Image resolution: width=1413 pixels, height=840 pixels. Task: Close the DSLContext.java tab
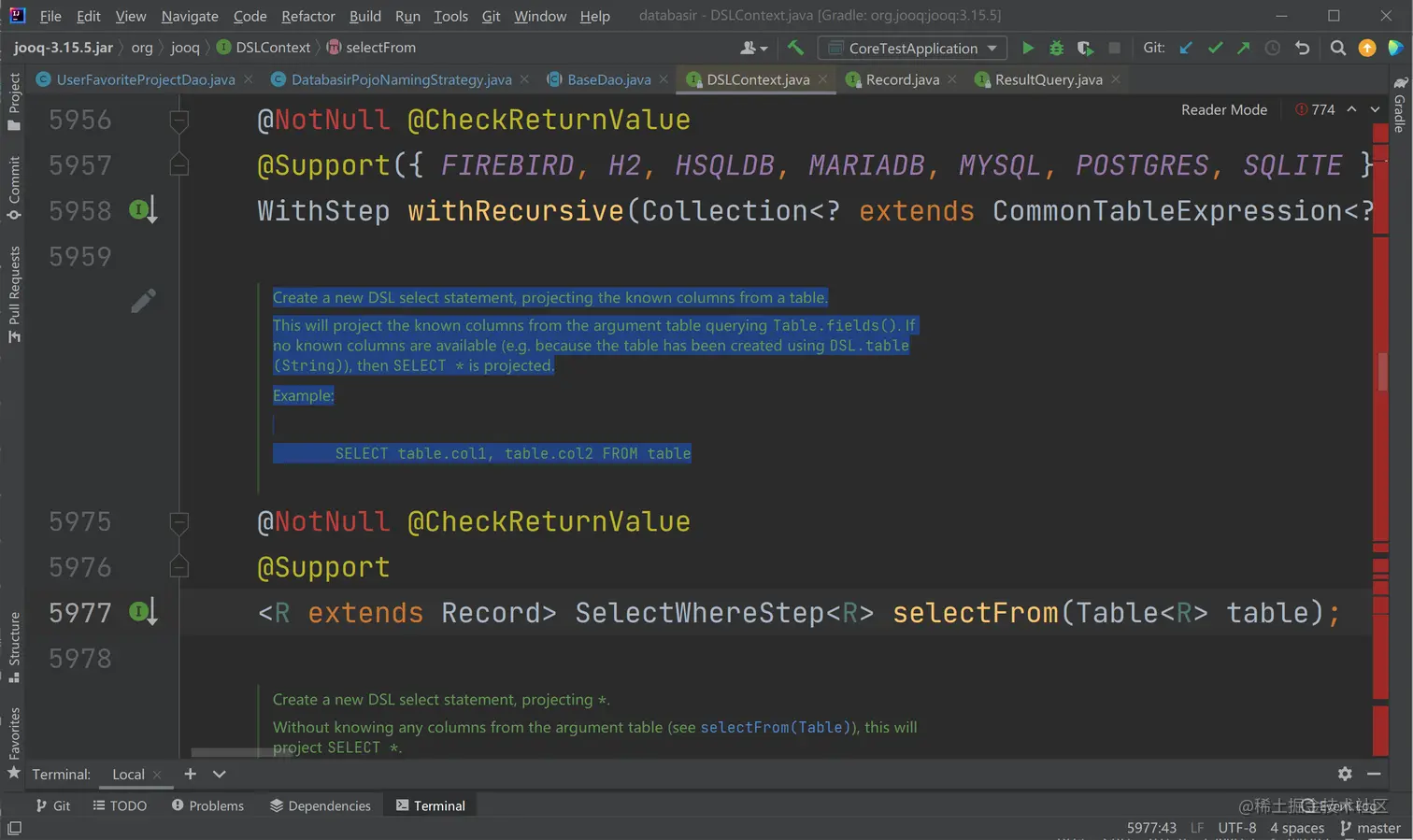[x=822, y=79]
